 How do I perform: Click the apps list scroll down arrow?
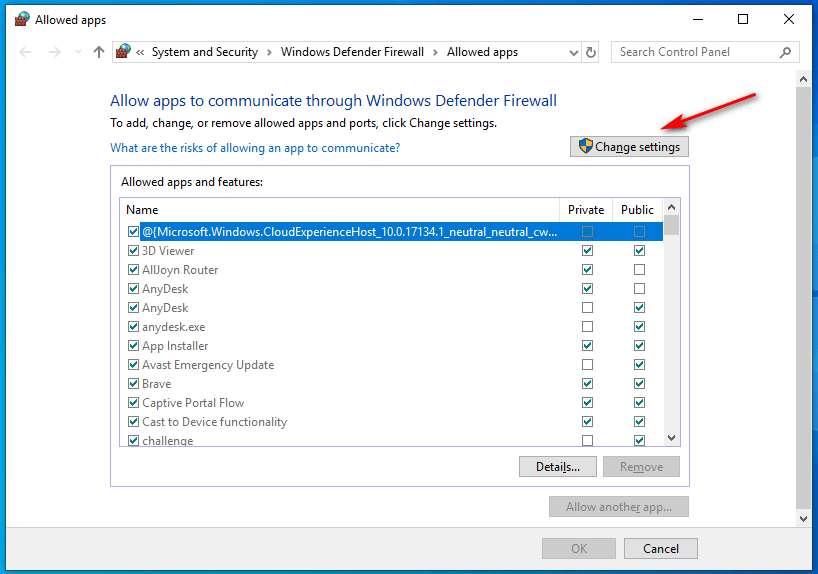point(671,438)
